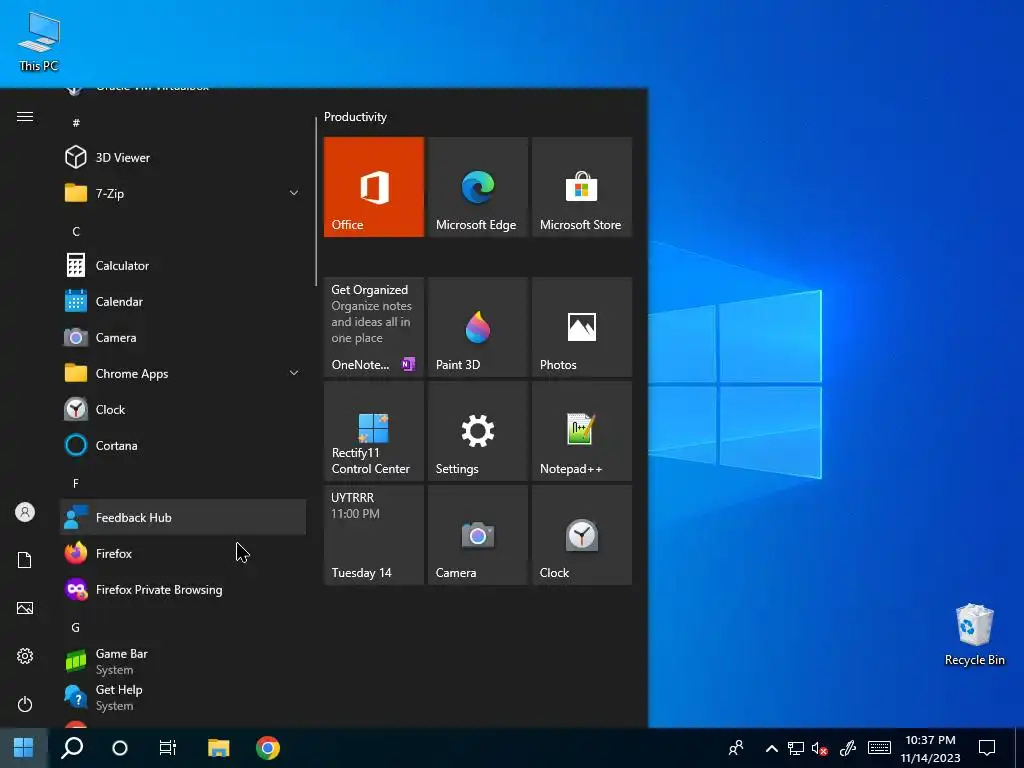Screen dimensions: 1024x768
Task: Open Windows Ink Workspace pen icon
Action: click(848, 748)
